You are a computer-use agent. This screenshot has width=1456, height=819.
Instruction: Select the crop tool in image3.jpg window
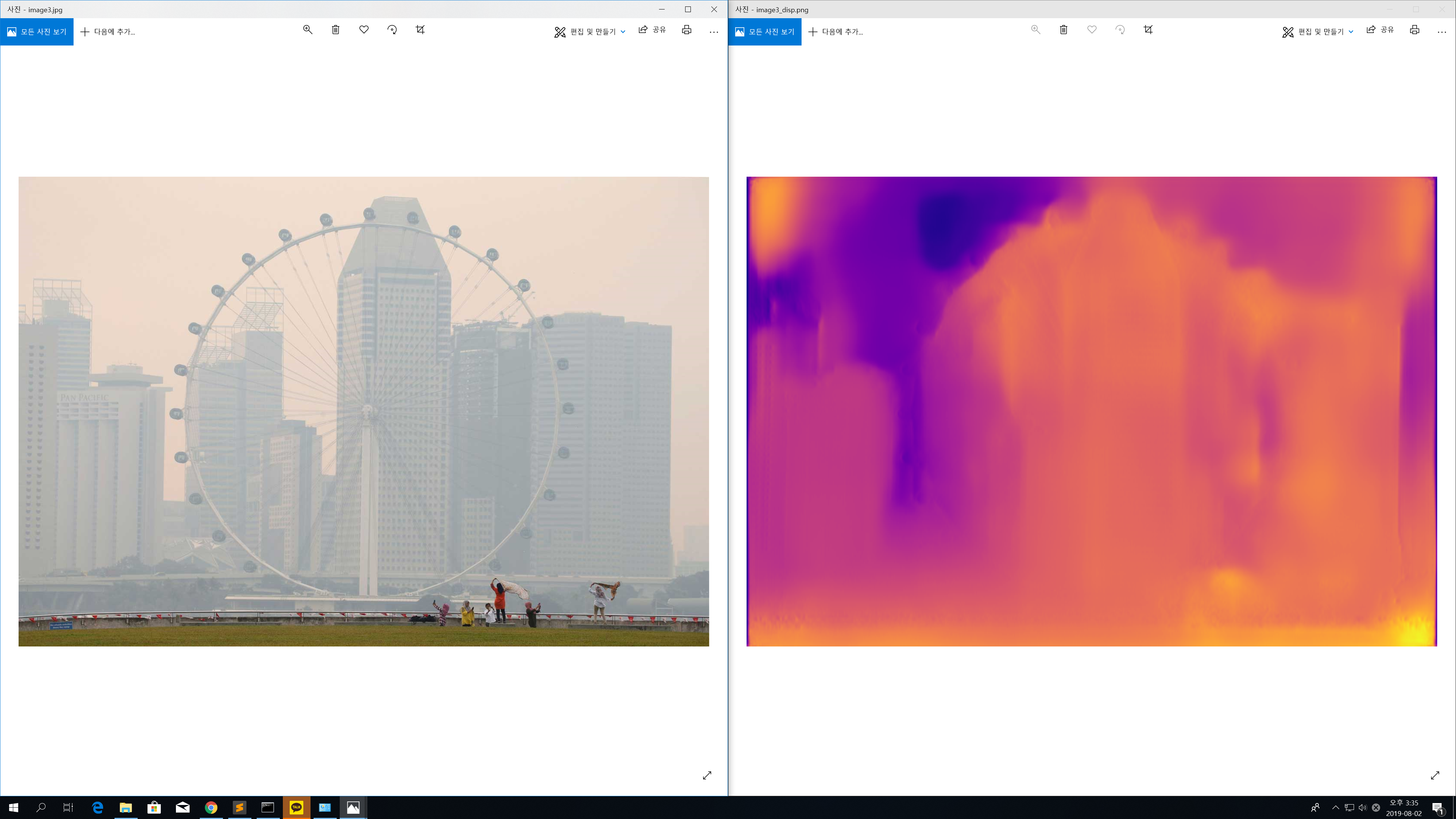click(420, 30)
